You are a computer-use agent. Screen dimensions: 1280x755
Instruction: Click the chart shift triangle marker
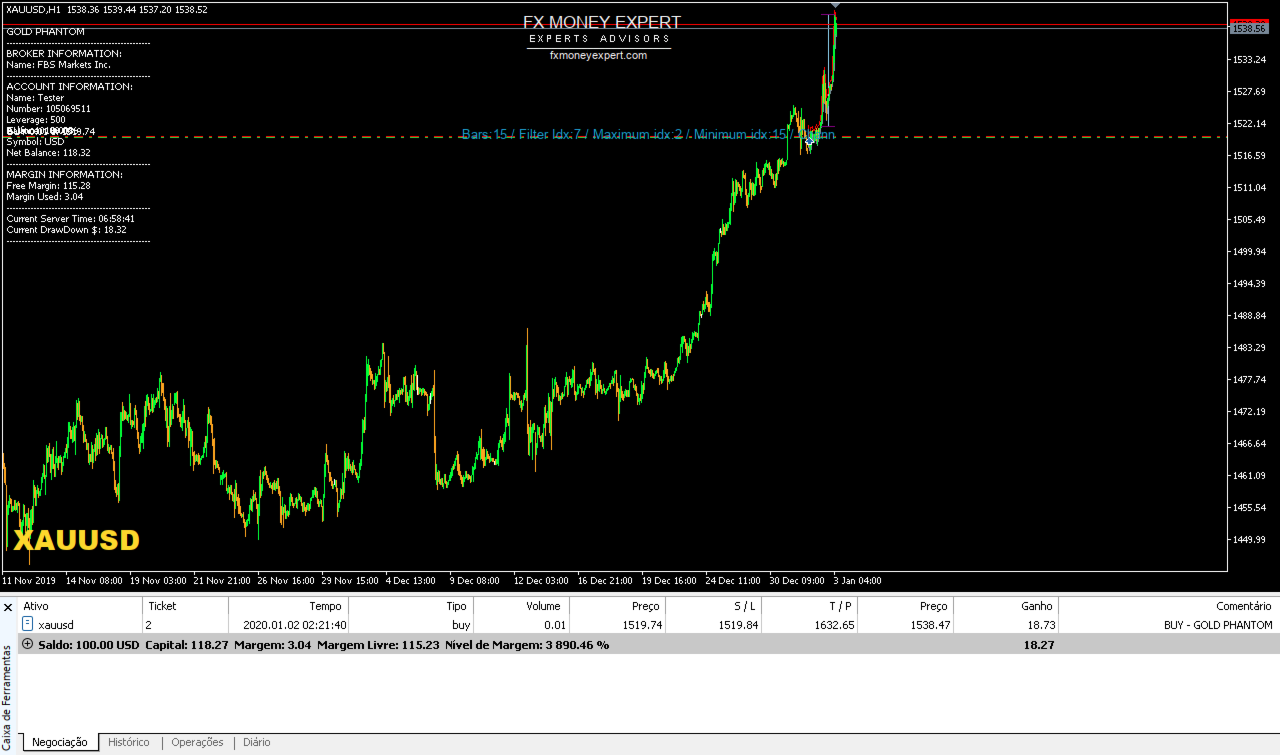(x=835, y=6)
